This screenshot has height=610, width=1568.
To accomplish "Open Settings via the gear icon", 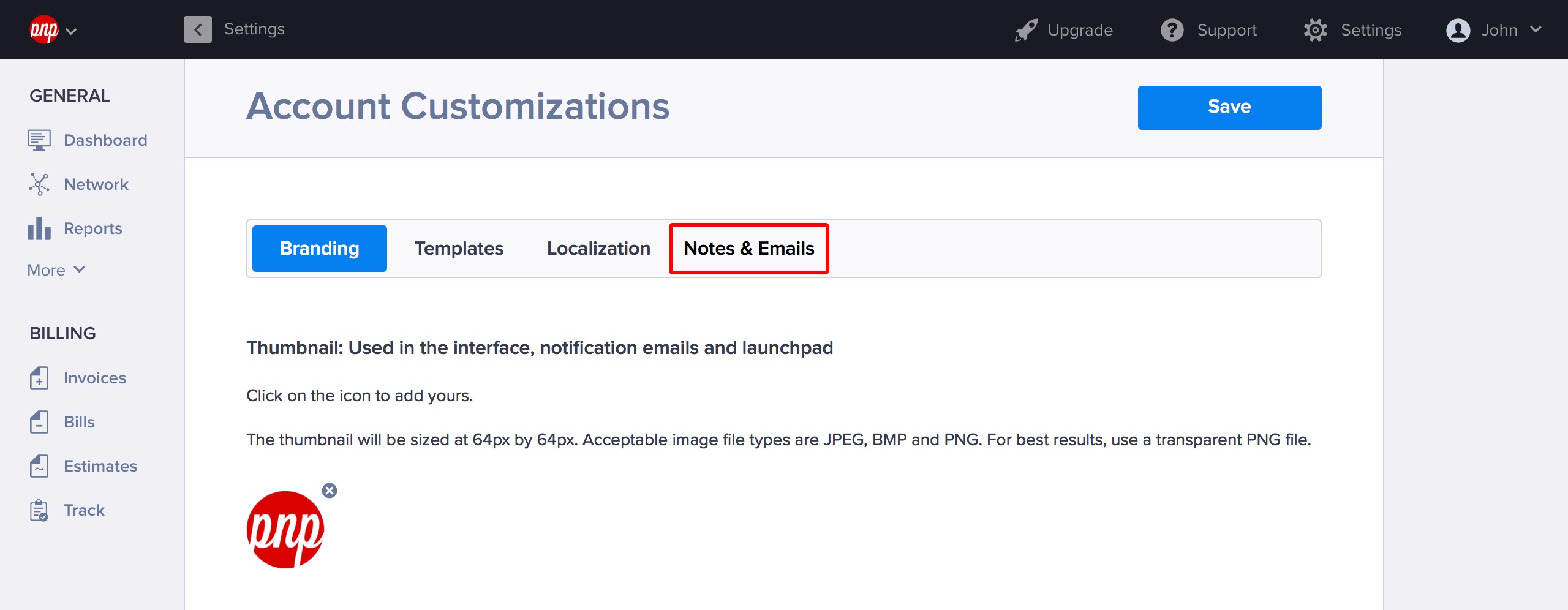I will (x=1315, y=30).
